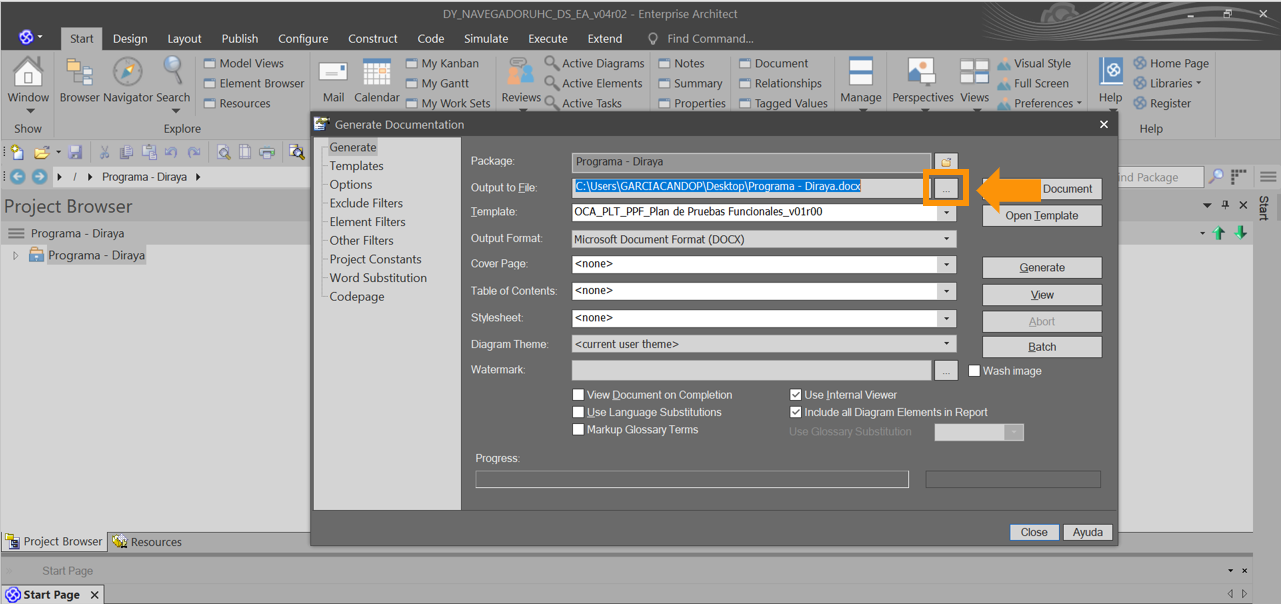Screen dimensions: 1281x604
Task: Click the Output to File path field
Action: pos(750,187)
